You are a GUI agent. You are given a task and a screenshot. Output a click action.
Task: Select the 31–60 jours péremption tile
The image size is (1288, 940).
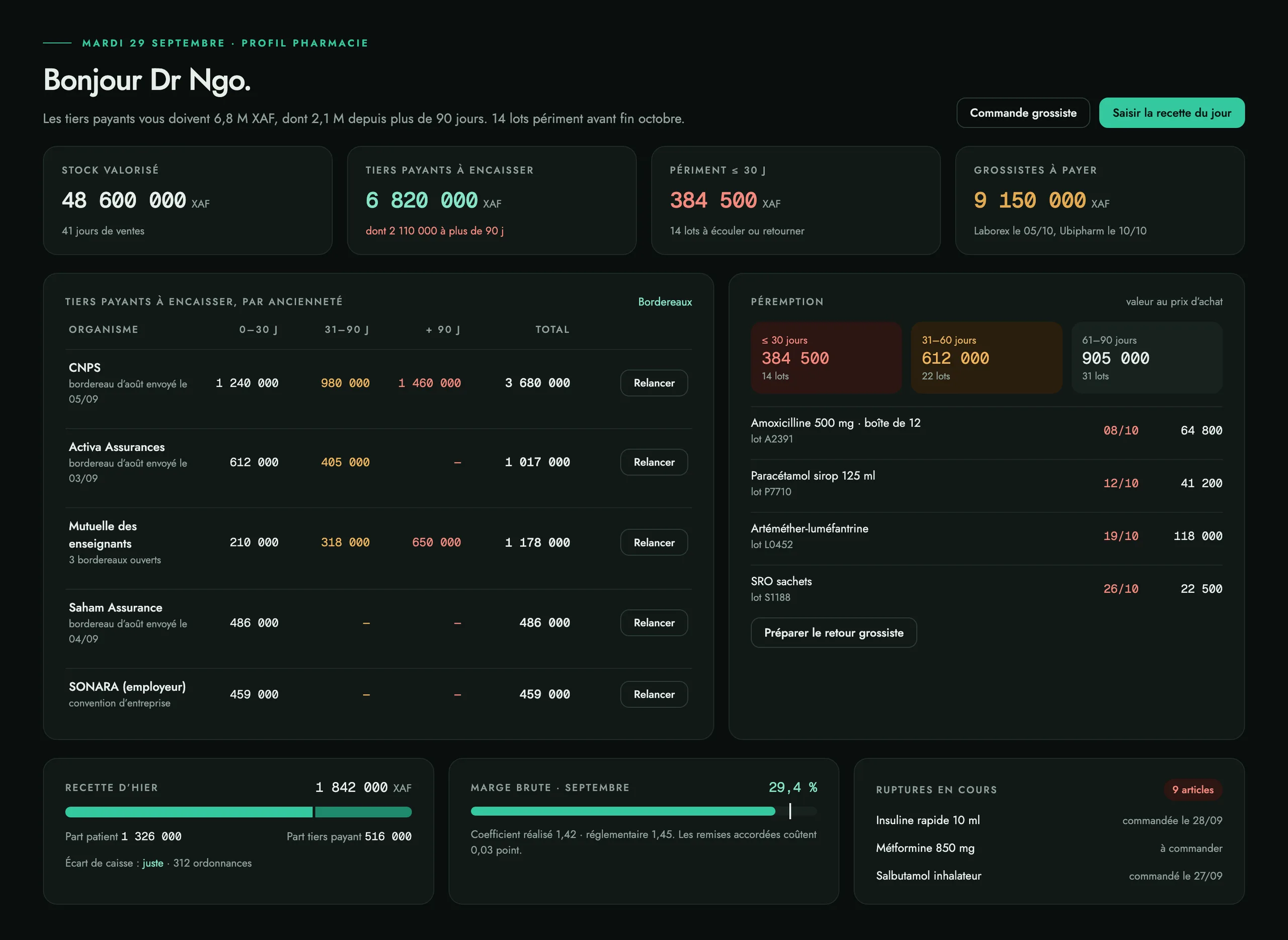(987, 357)
